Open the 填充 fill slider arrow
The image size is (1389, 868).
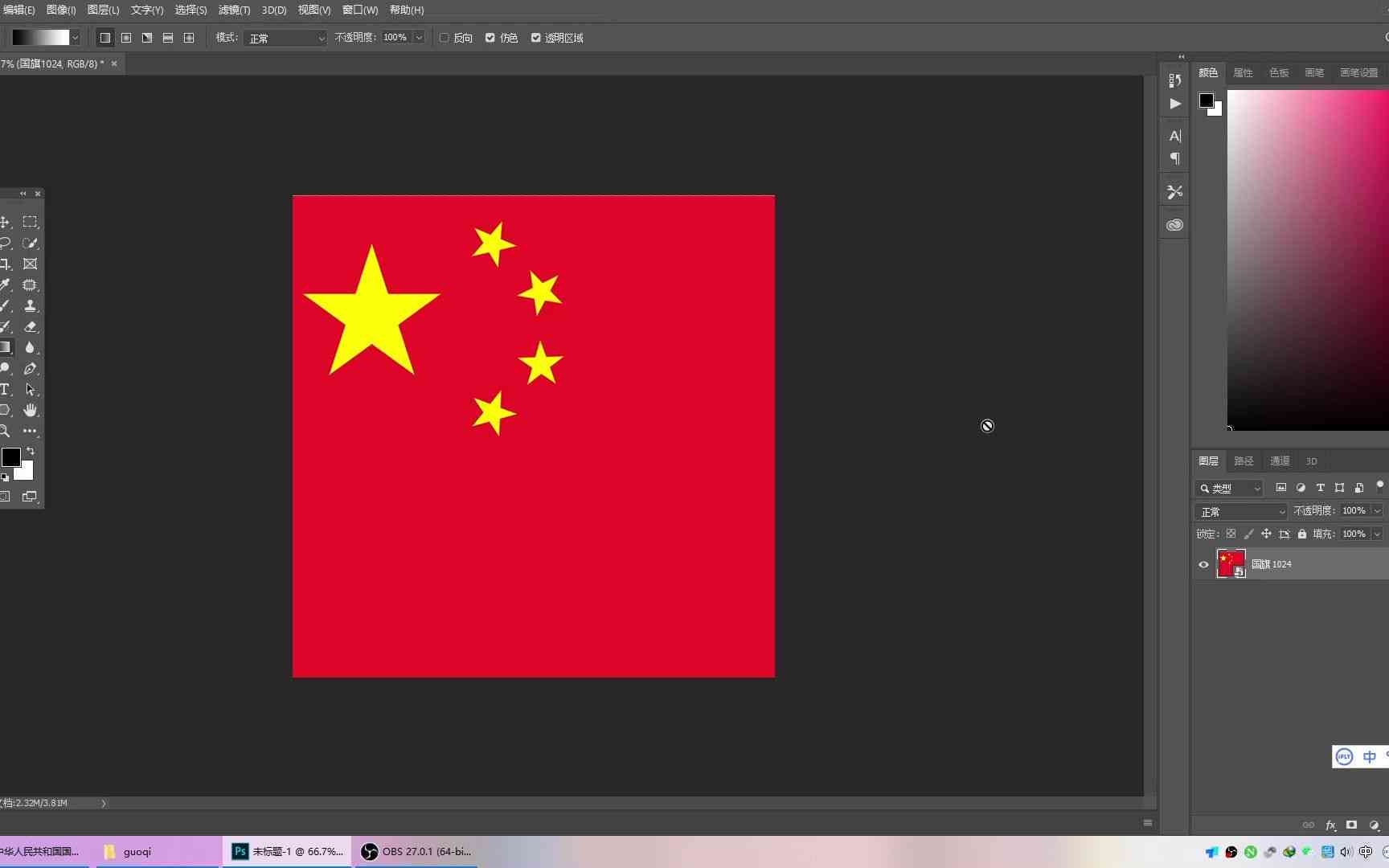pyautogui.click(x=1377, y=534)
